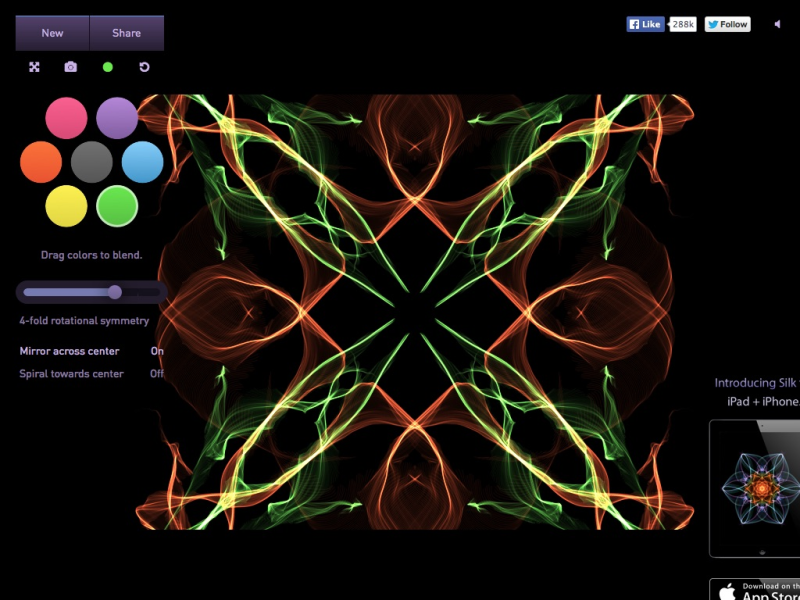Screen dimensions: 800x600
Task: Take a snapshot with the camera icon
Action: [x=69, y=67]
